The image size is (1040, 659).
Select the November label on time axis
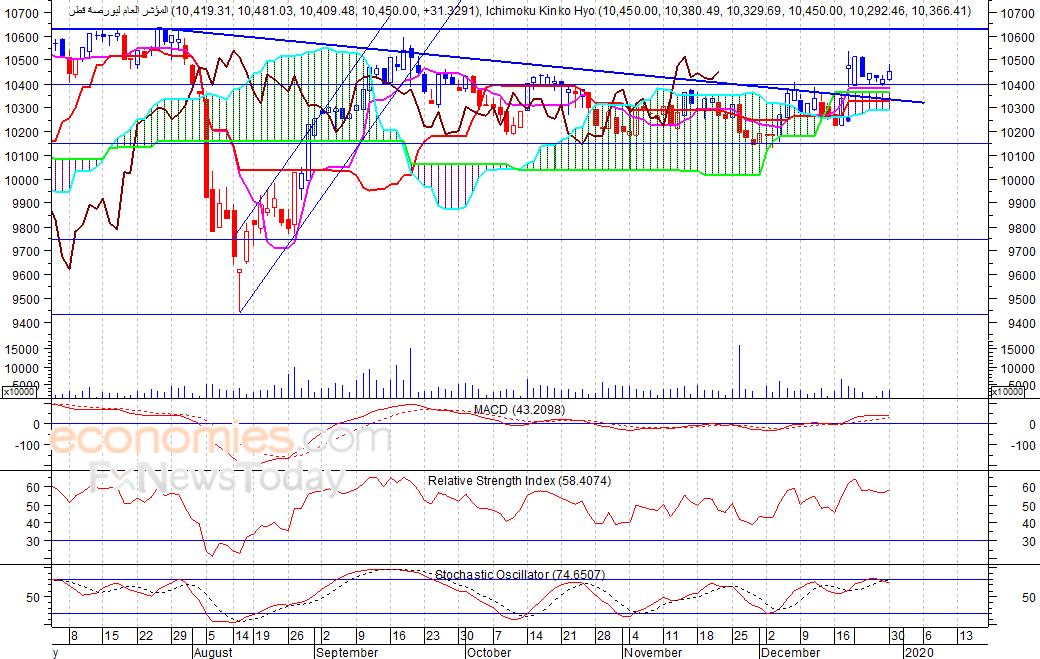pos(653,652)
